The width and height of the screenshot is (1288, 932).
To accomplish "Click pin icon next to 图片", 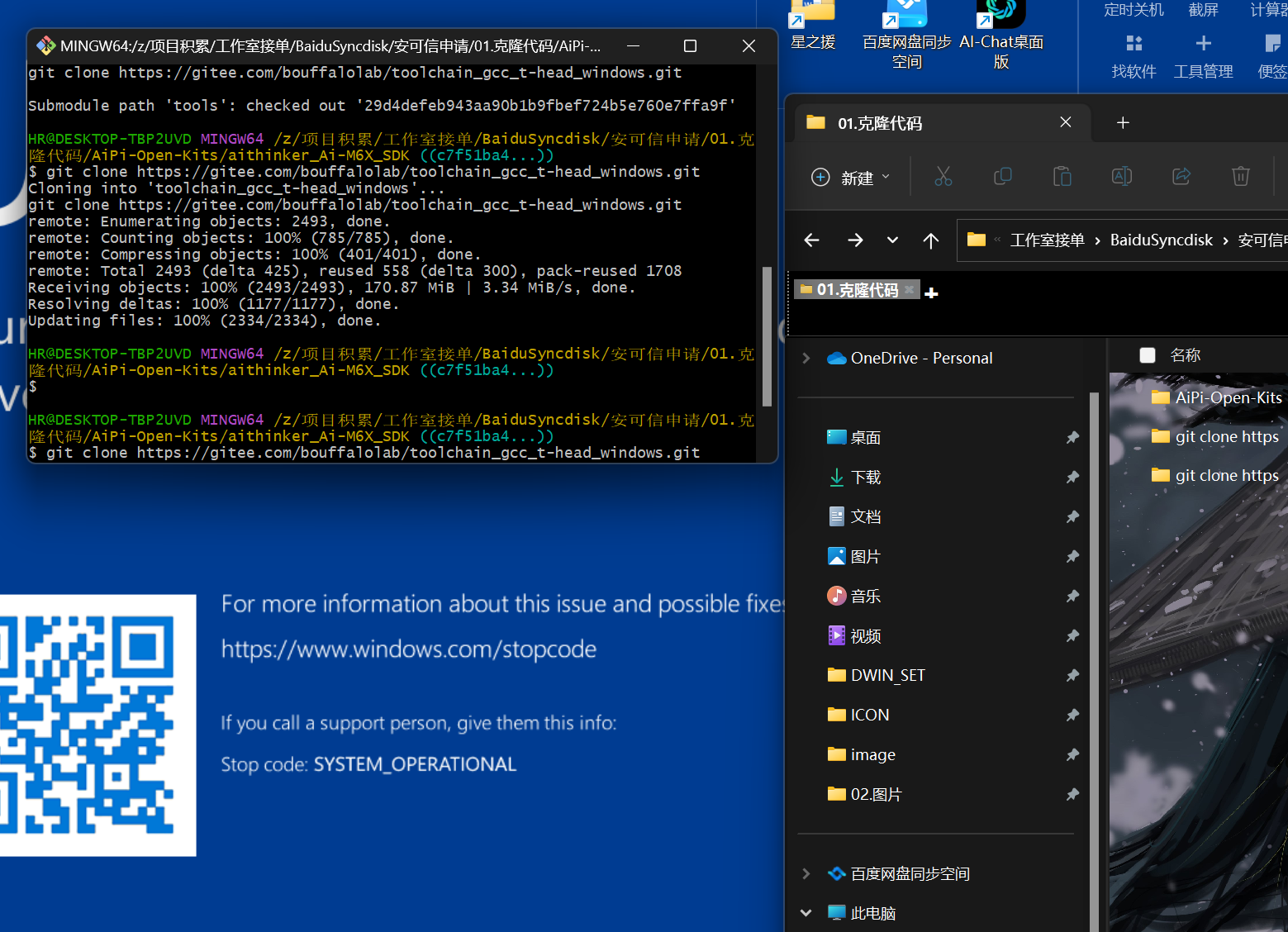I will (x=1072, y=556).
